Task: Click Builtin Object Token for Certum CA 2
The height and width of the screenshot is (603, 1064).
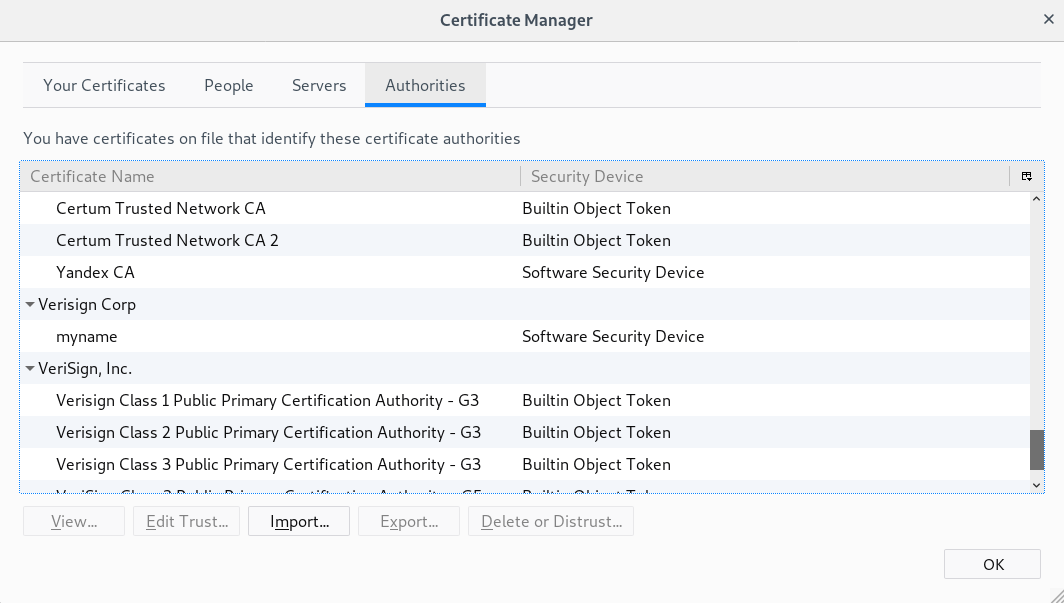Action: tap(596, 240)
